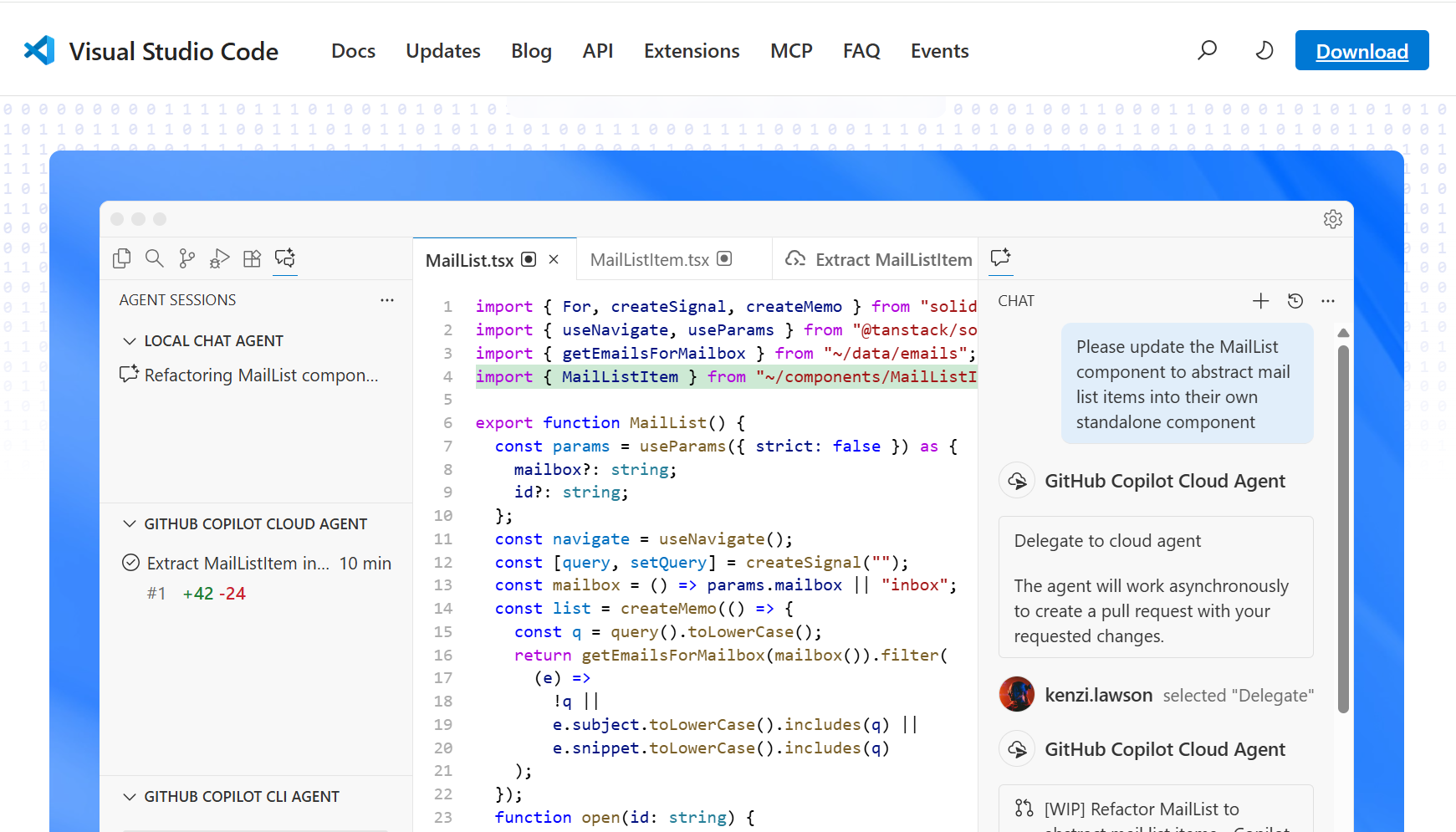Screen dimensions: 1456x832
Task: Collapse the GitHub Copilot Cloud Agent section
Action: click(130, 524)
